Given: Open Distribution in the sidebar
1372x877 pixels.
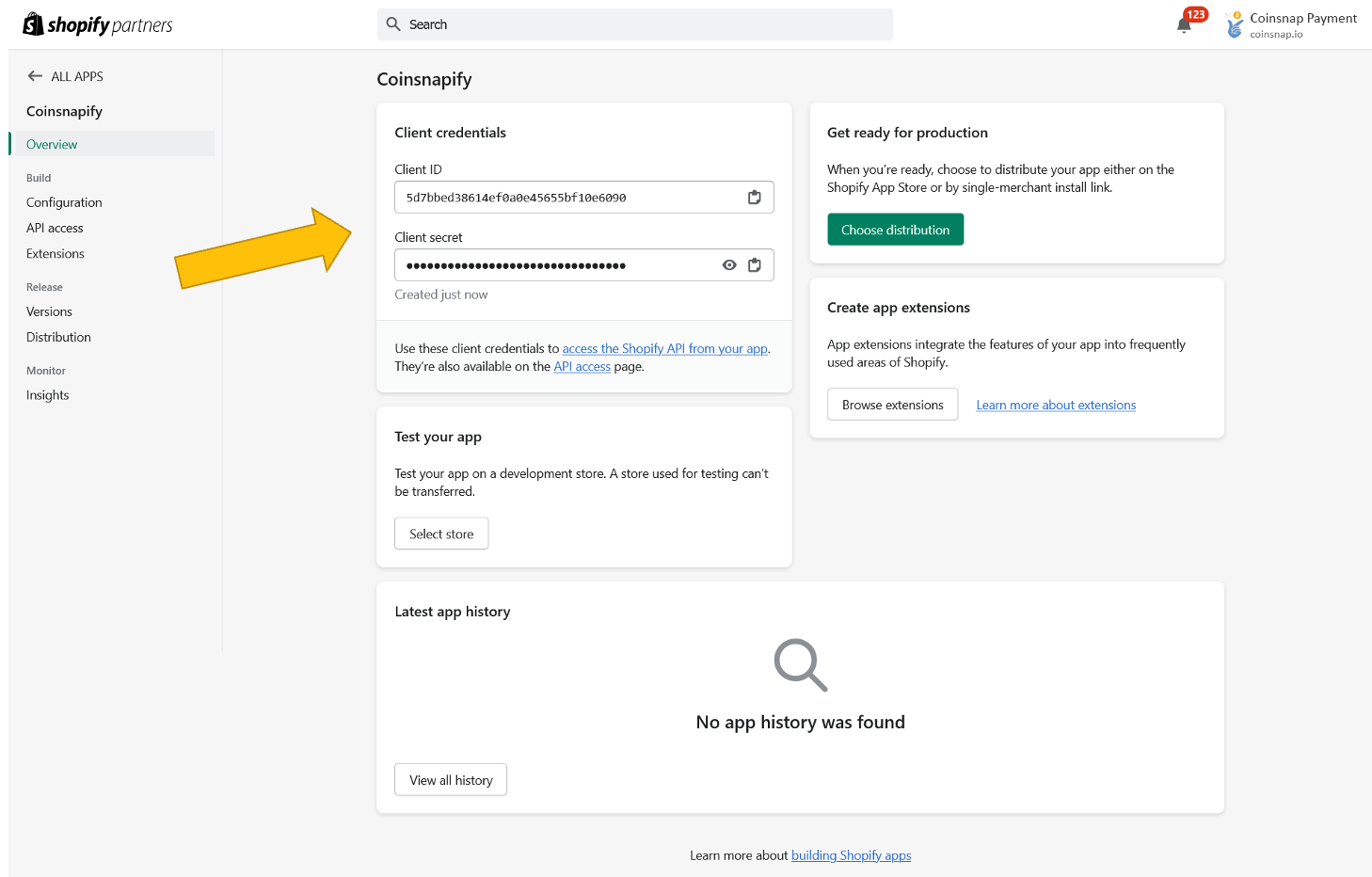Looking at the screenshot, I should (x=58, y=337).
